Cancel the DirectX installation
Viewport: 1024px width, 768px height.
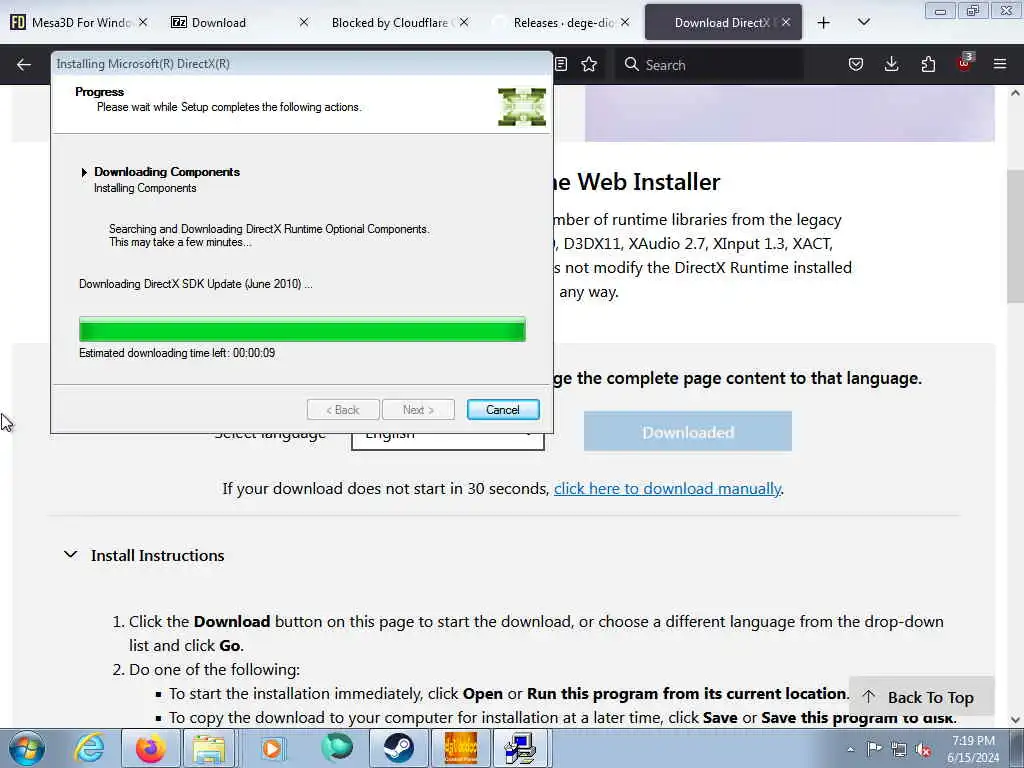tap(503, 409)
